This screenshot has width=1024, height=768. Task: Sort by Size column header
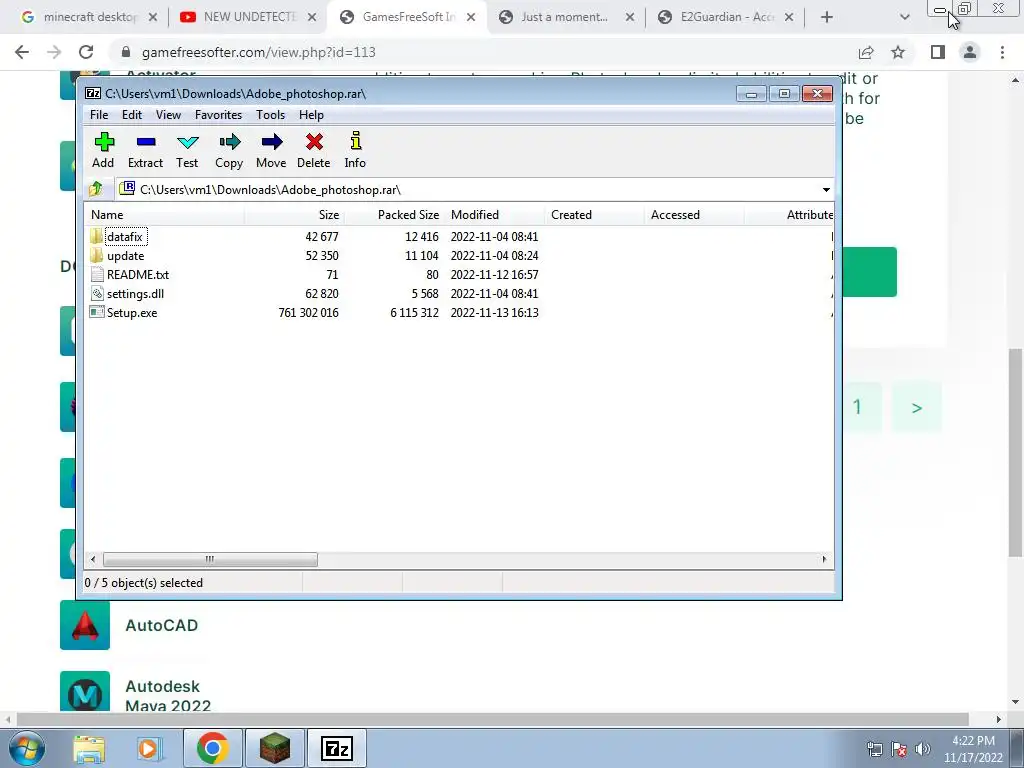click(294, 215)
